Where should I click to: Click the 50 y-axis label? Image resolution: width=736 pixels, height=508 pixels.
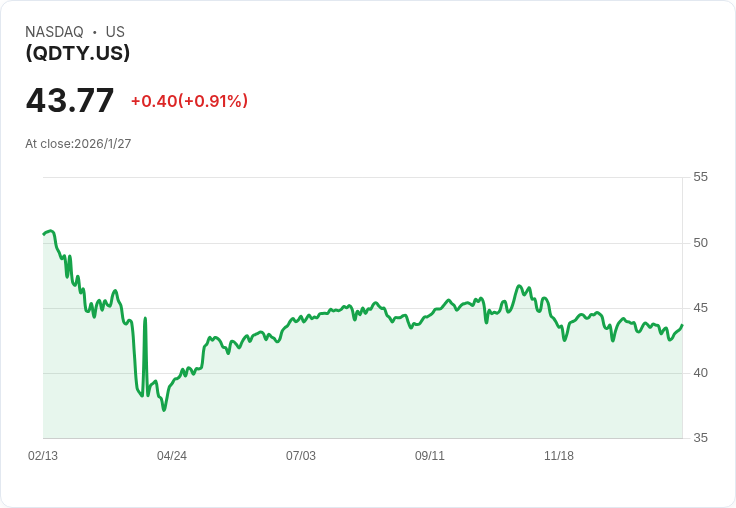click(x=700, y=243)
